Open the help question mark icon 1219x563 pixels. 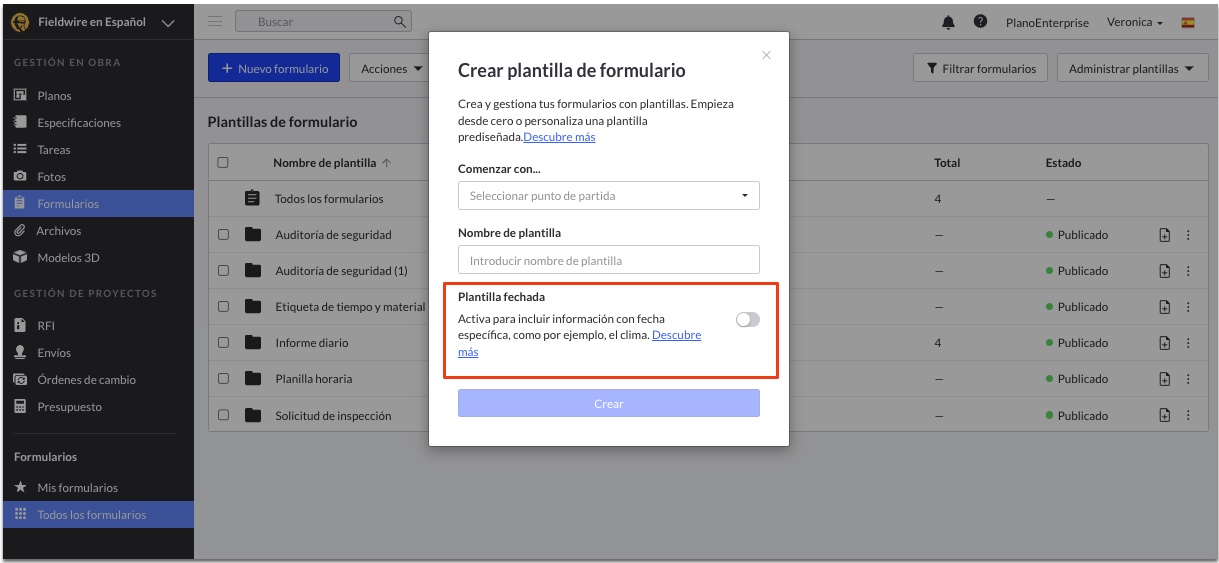coord(980,22)
